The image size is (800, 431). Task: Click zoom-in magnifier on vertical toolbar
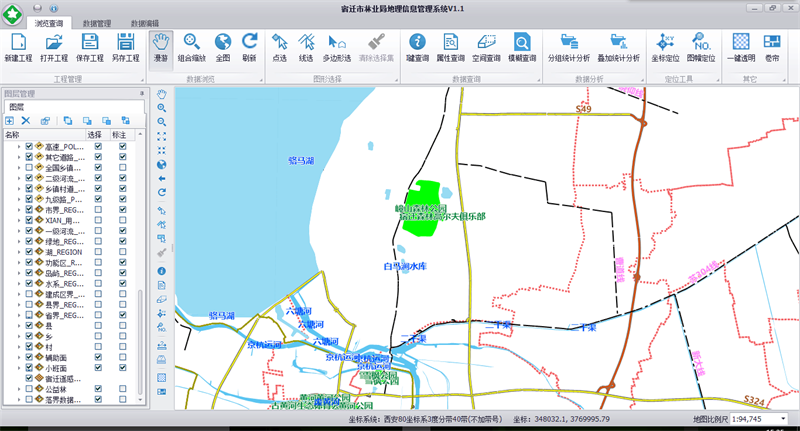(x=162, y=108)
